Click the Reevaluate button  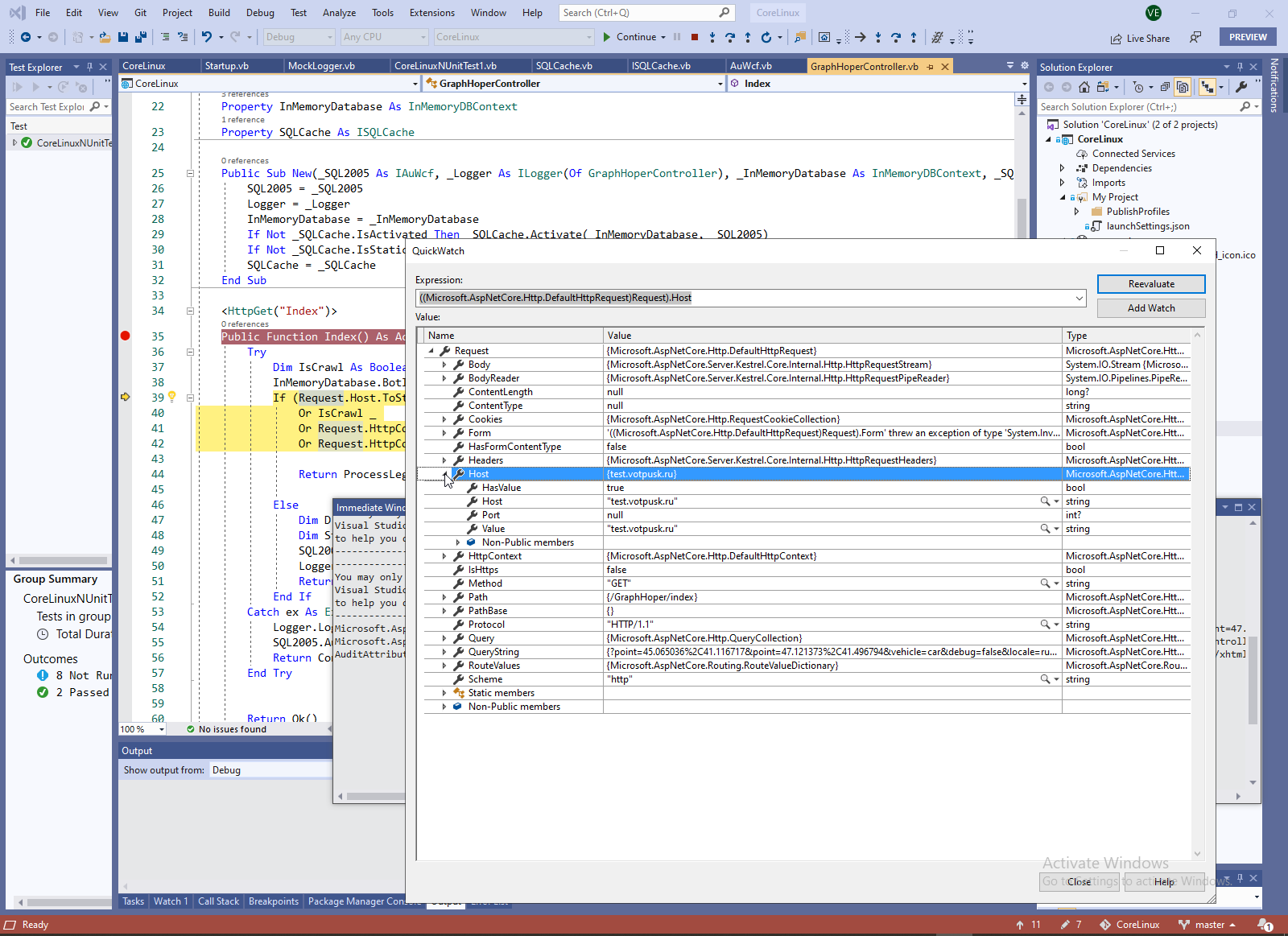[x=1150, y=284]
